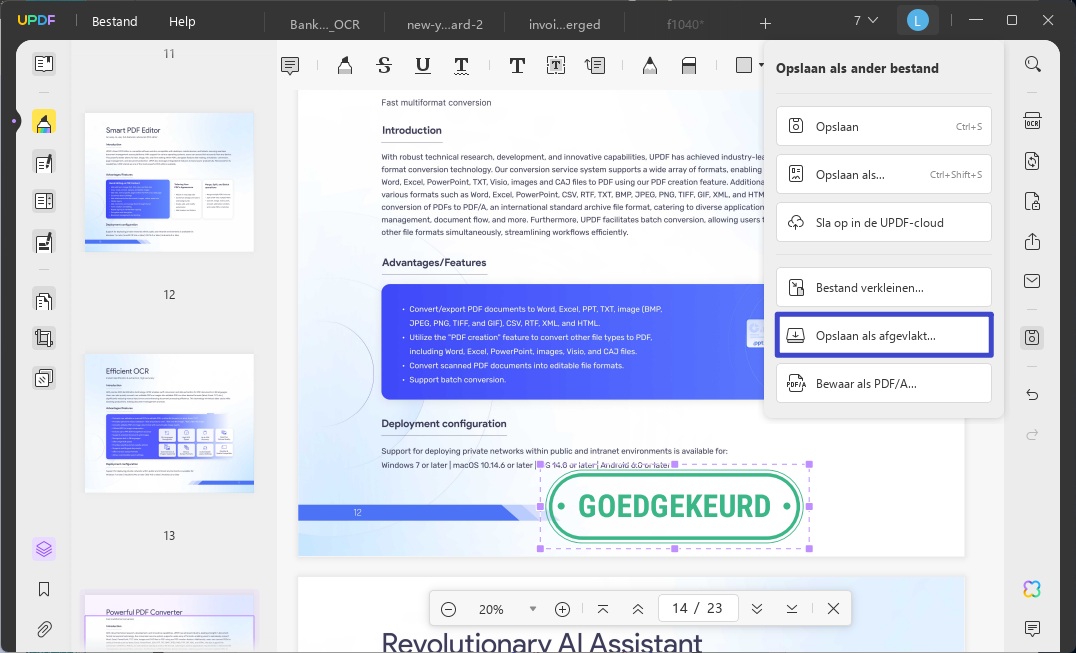Select the Text callout tool

tap(594, 65)
